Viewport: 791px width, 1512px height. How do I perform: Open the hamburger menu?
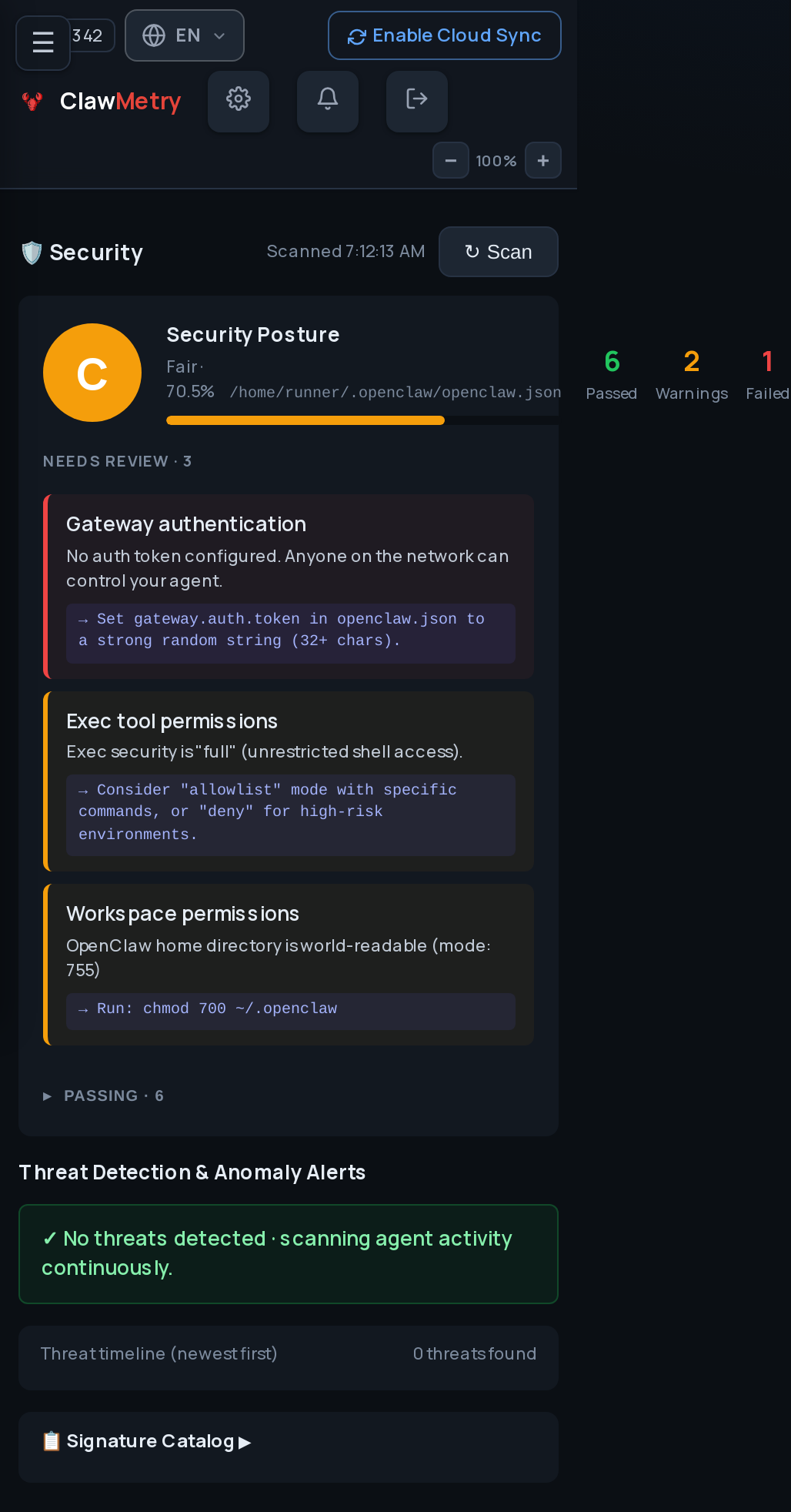(x=43, y=42)
